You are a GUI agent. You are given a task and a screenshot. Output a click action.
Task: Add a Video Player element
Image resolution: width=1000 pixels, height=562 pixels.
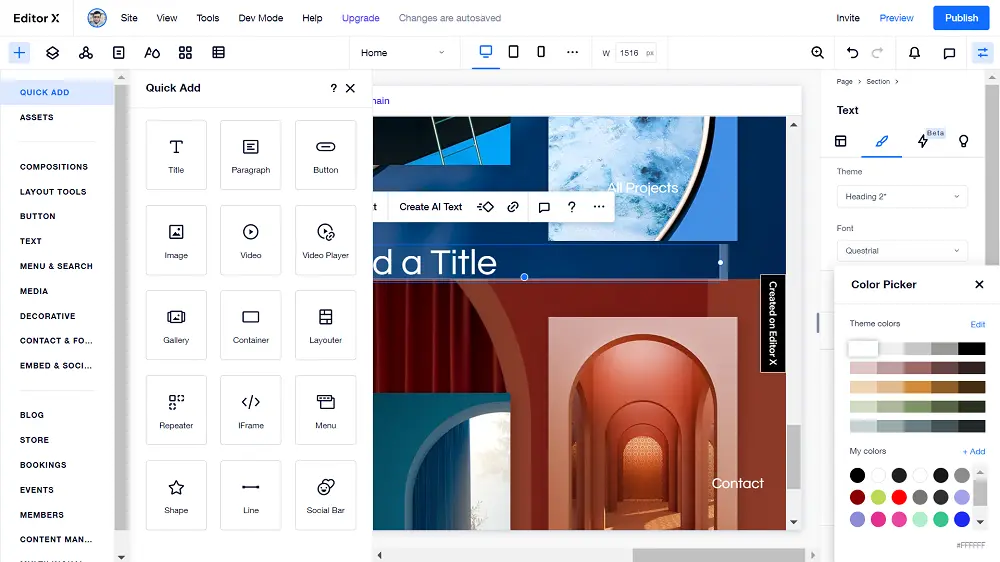[325, 240]
